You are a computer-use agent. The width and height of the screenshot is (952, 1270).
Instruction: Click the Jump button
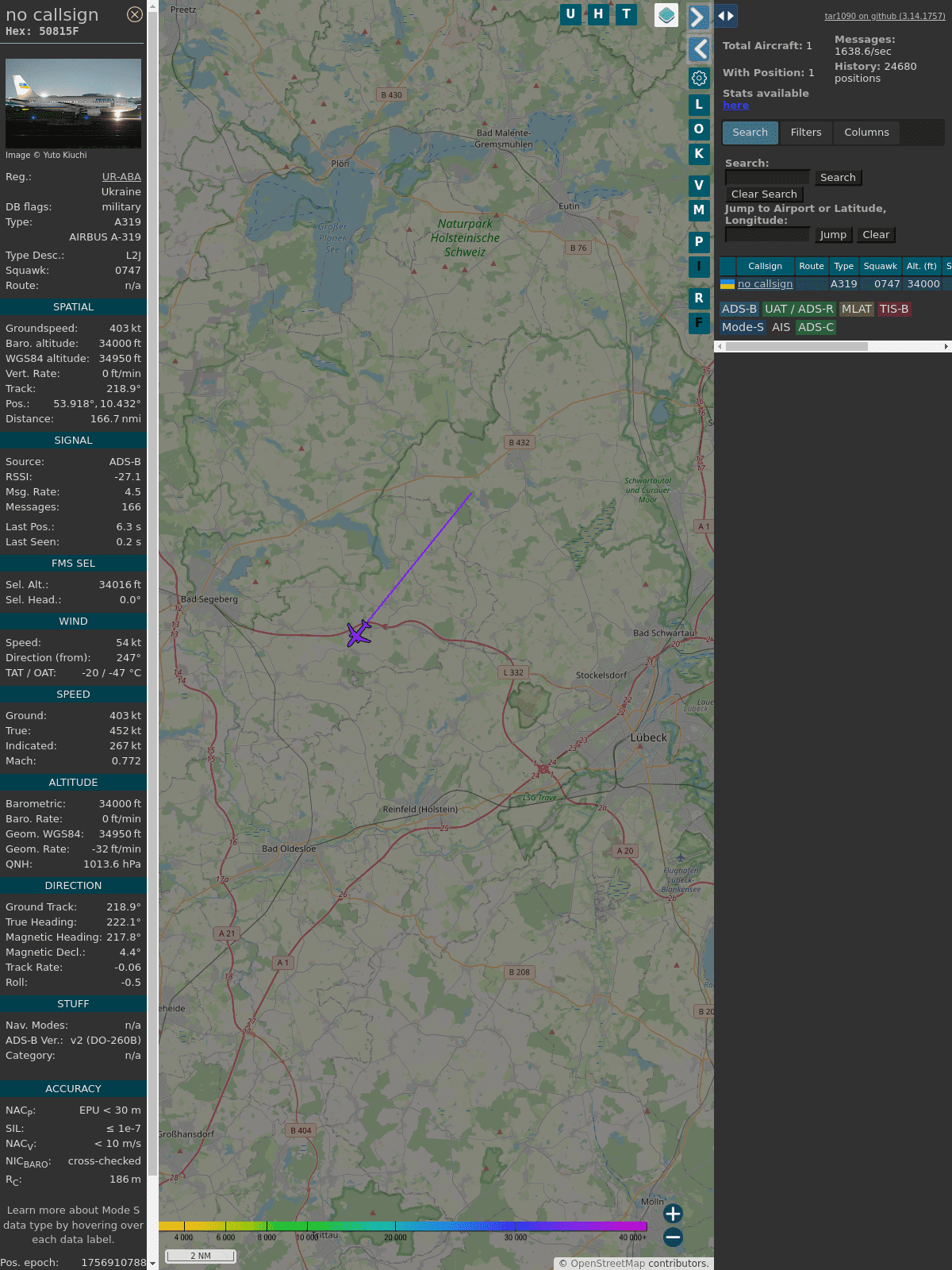pos(833,235)
